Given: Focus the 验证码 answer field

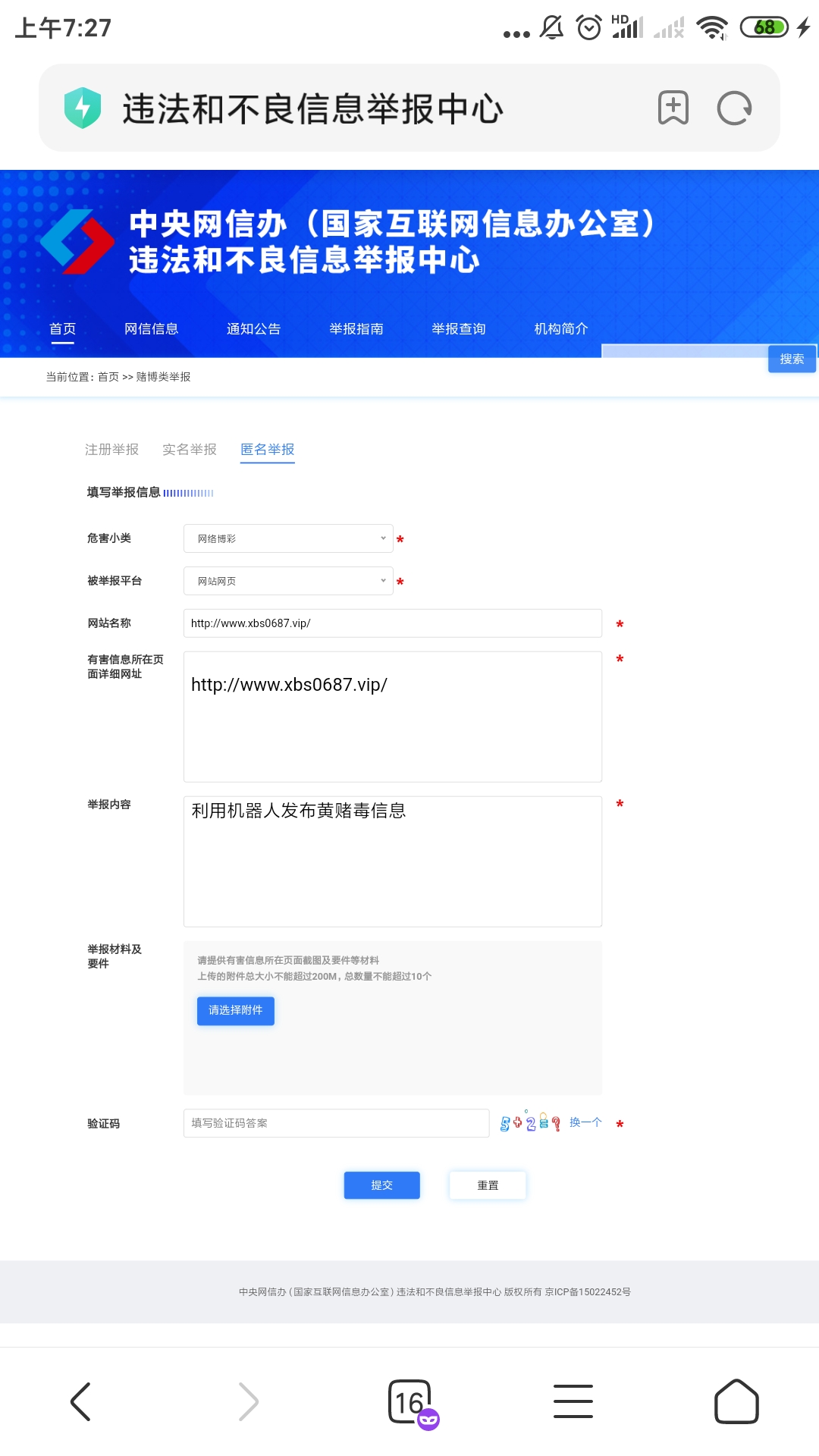Looking at the screenshot, I should [337, 1123].
